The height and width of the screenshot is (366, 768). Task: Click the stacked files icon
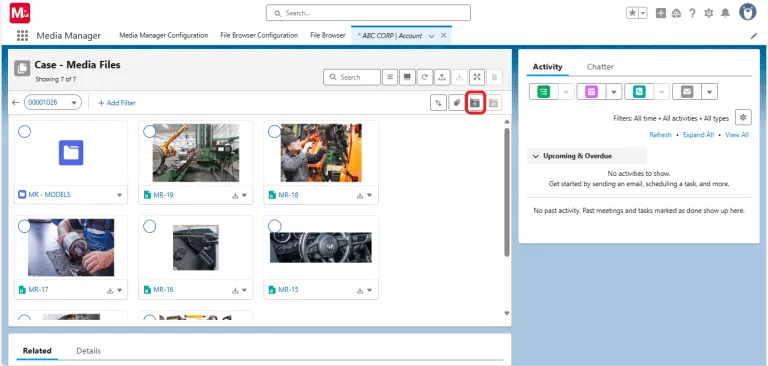click(456, 103)
